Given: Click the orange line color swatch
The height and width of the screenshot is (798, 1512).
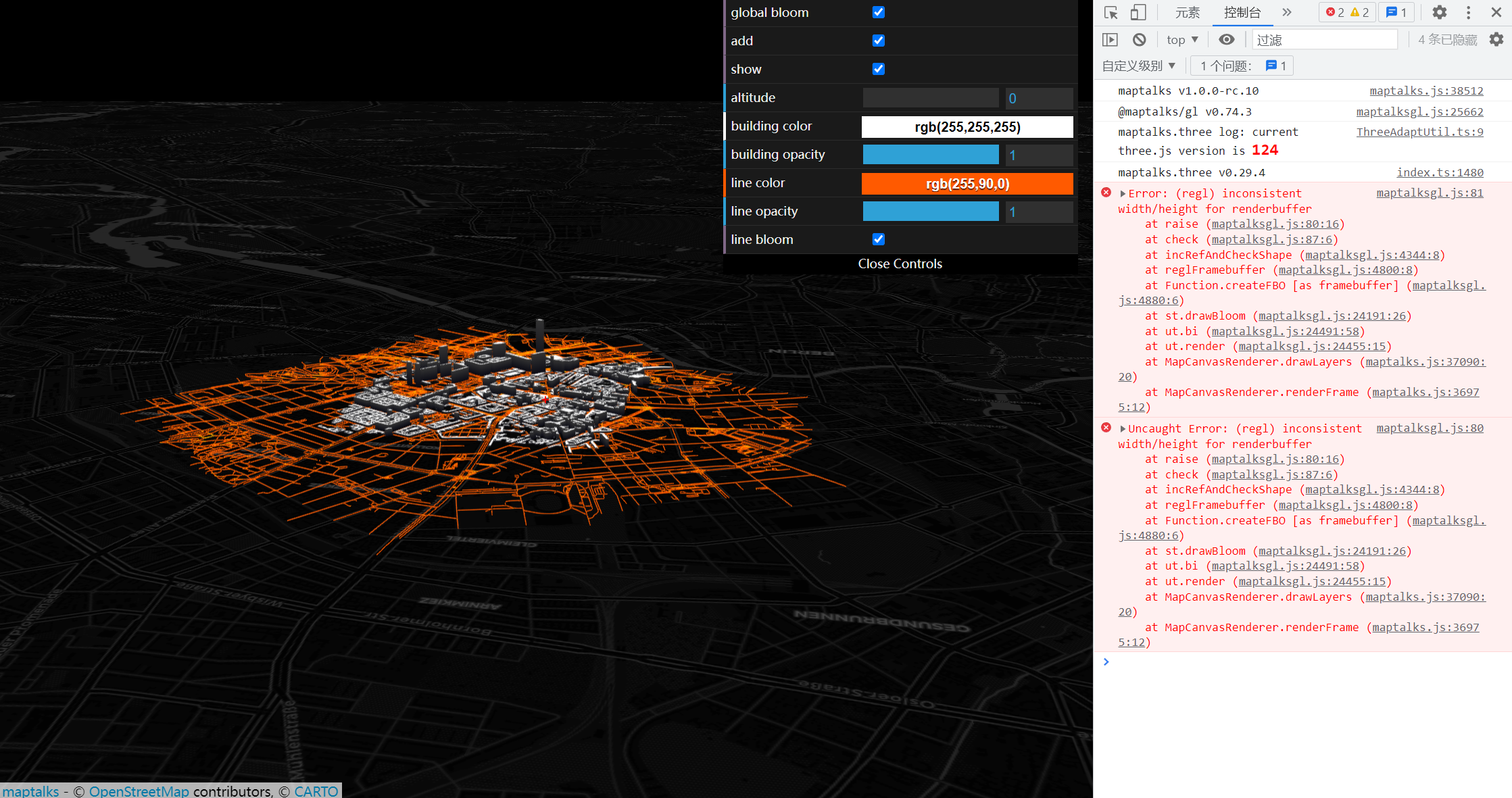Looking at the screenshot, I should pos(967,183).
